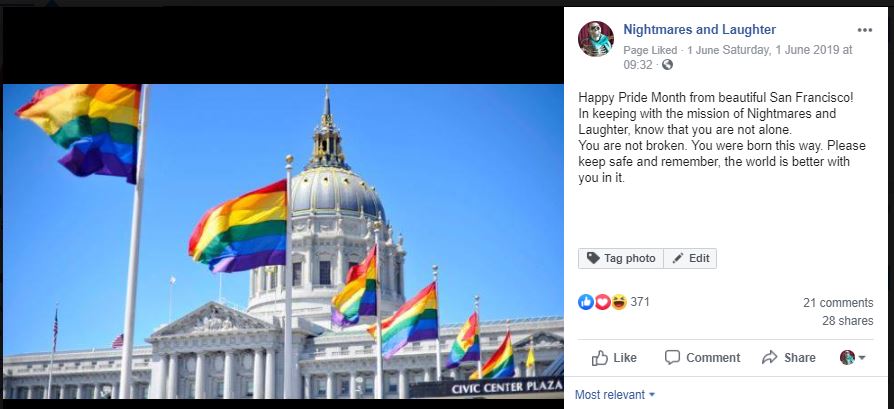Screen dimensions: 894x409
Task: Open the commenting-as profile selector dropdown
Action: (852, 358)
